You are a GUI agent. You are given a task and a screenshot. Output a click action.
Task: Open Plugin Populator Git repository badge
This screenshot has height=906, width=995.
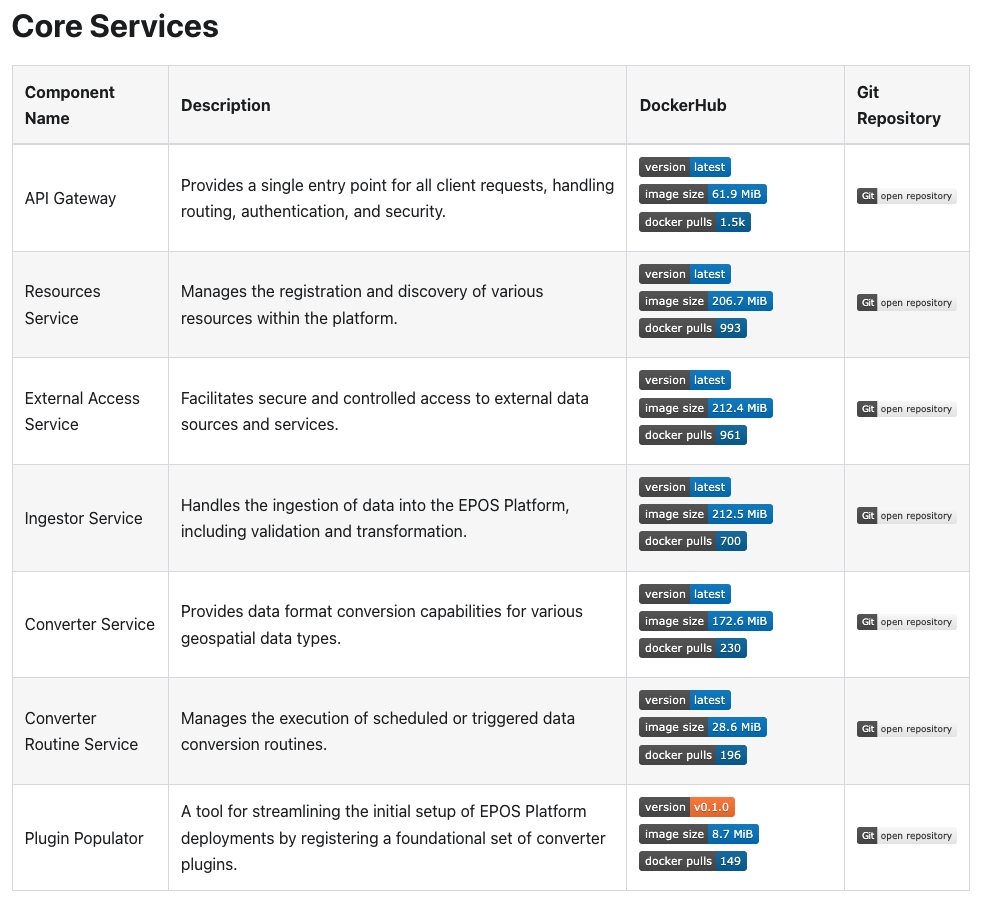906,836
